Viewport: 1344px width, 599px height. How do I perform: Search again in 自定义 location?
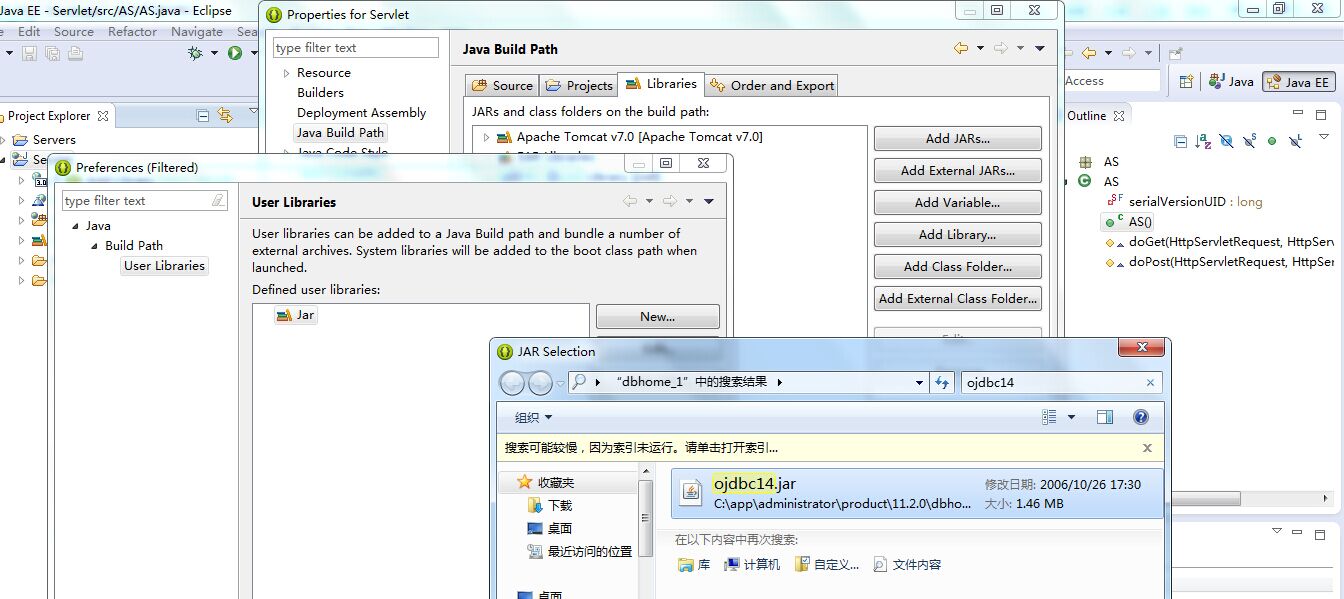click(827, 565)
